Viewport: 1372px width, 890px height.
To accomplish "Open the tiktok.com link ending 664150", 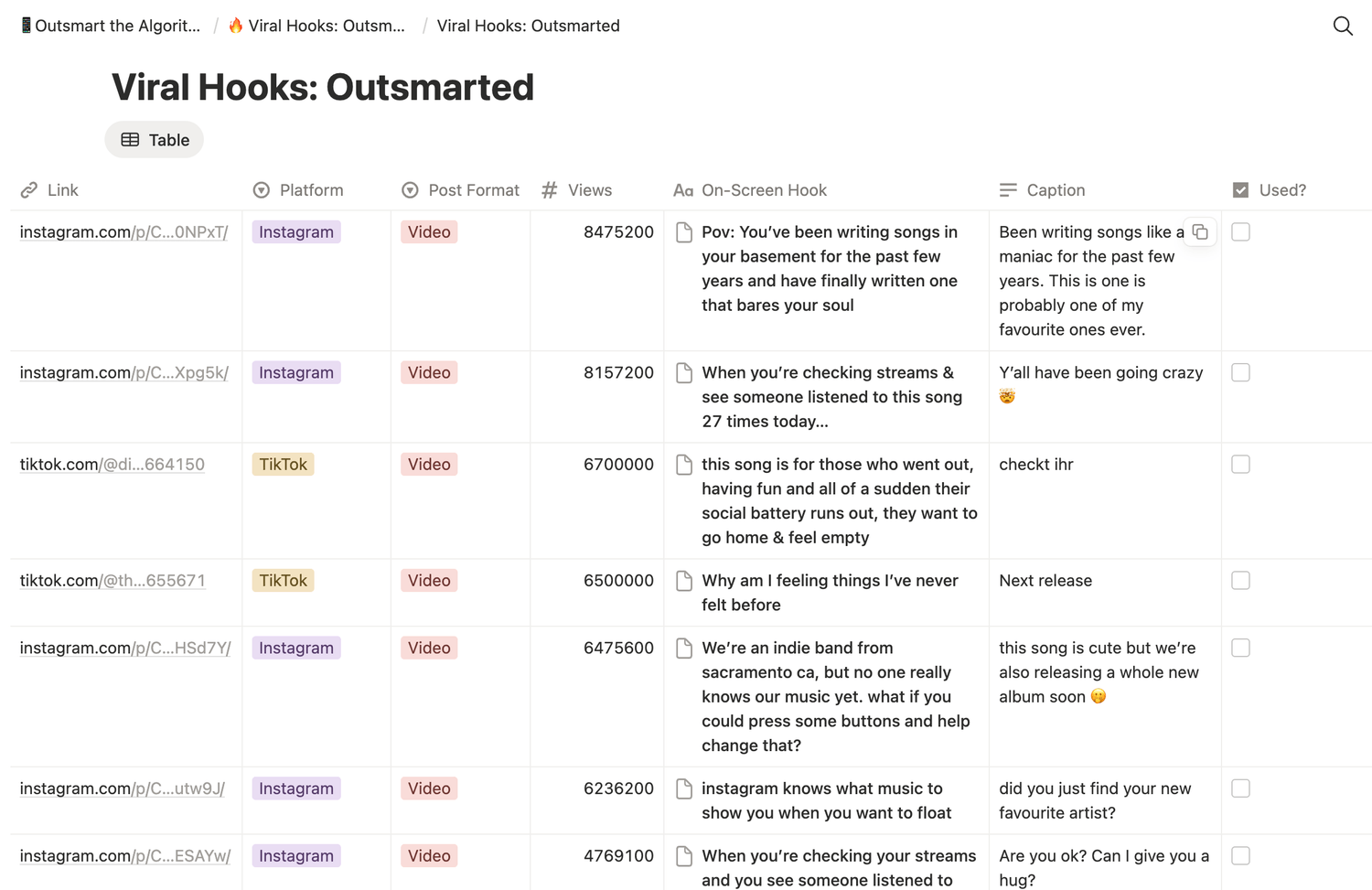I will click(112, 465).
